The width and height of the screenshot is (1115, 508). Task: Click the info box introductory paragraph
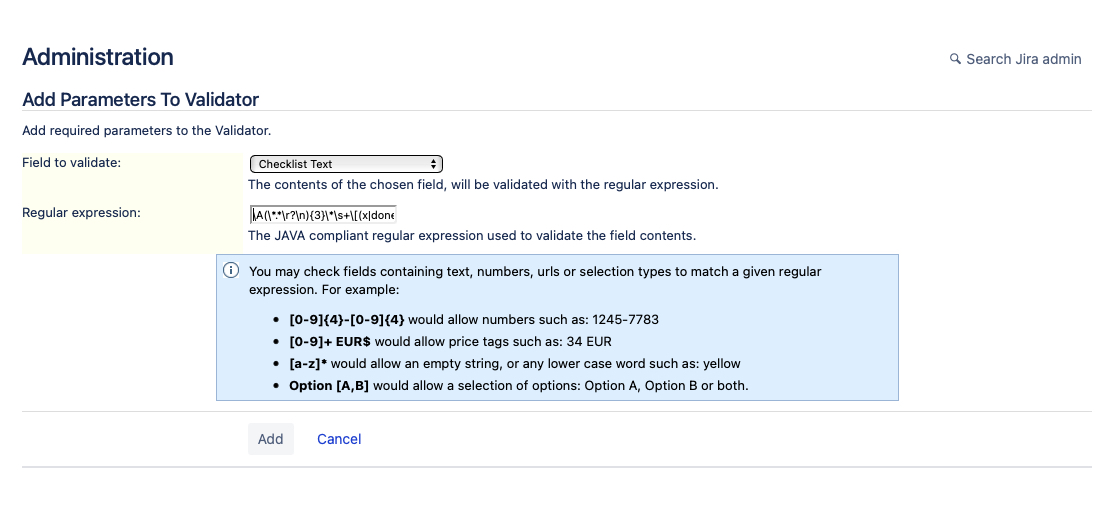(x=535, y=280)
